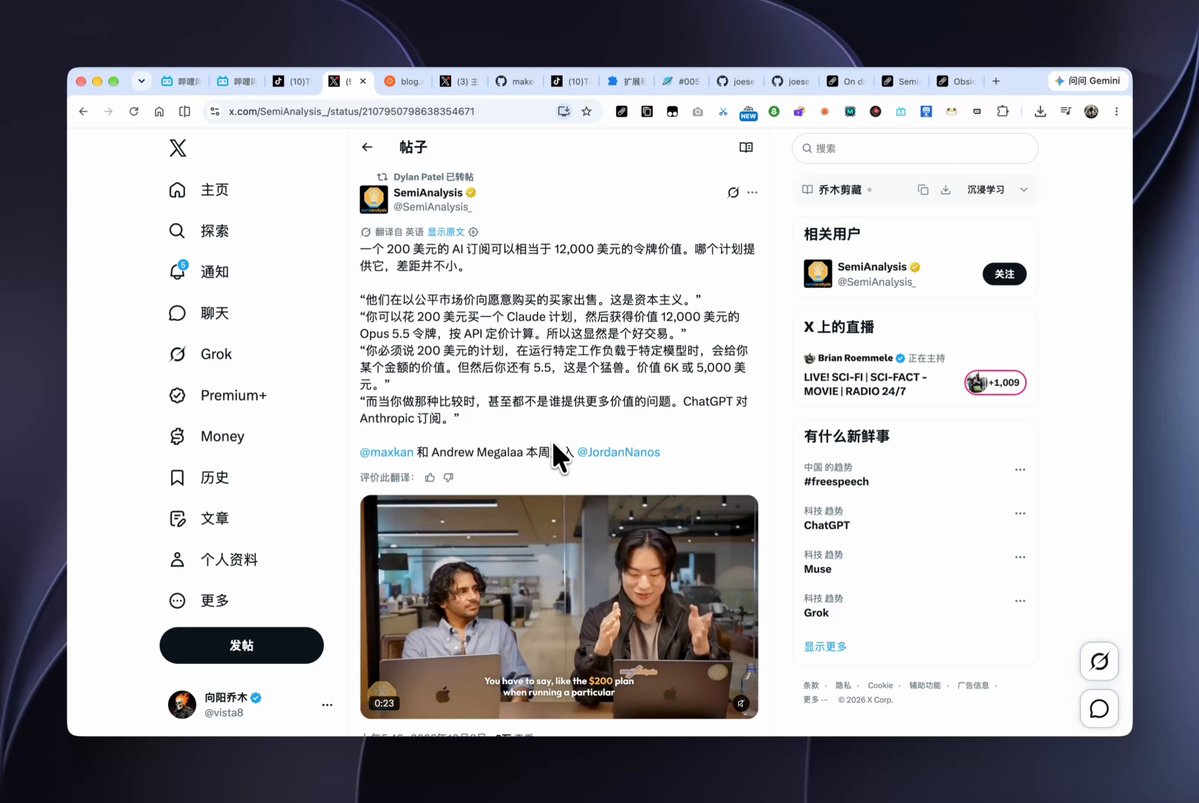Open translation settings gear icon
The height and width of the screenshot is (803, 1199).
[473, 232]
